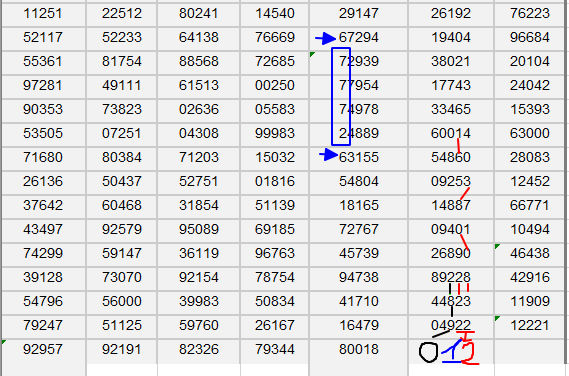The height and width of the screenshot is (376, 569).
Task: Click cell 38021
Action: [451, 62]
